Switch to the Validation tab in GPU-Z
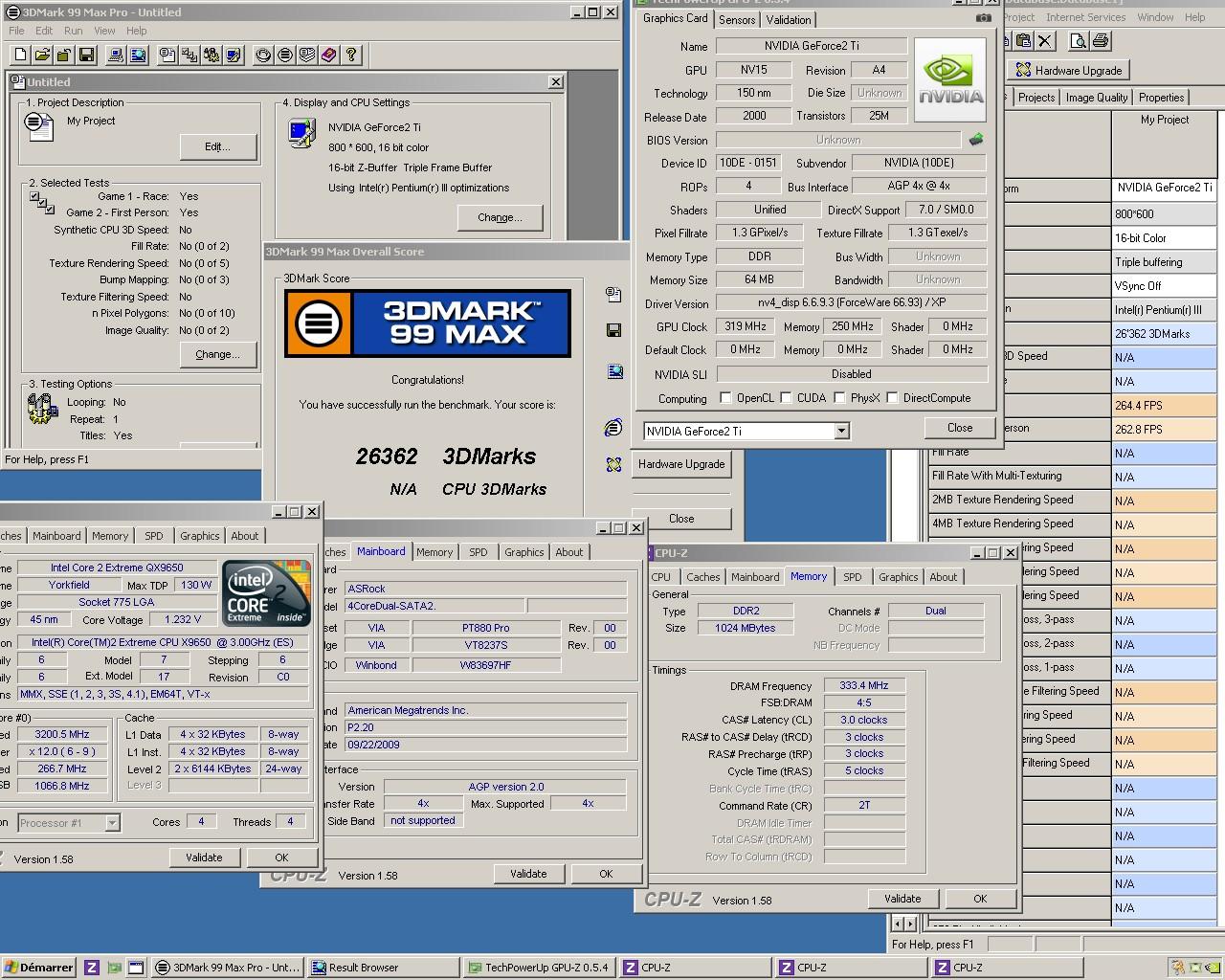The image size is (1225, 980). click(x=789, y=19)
